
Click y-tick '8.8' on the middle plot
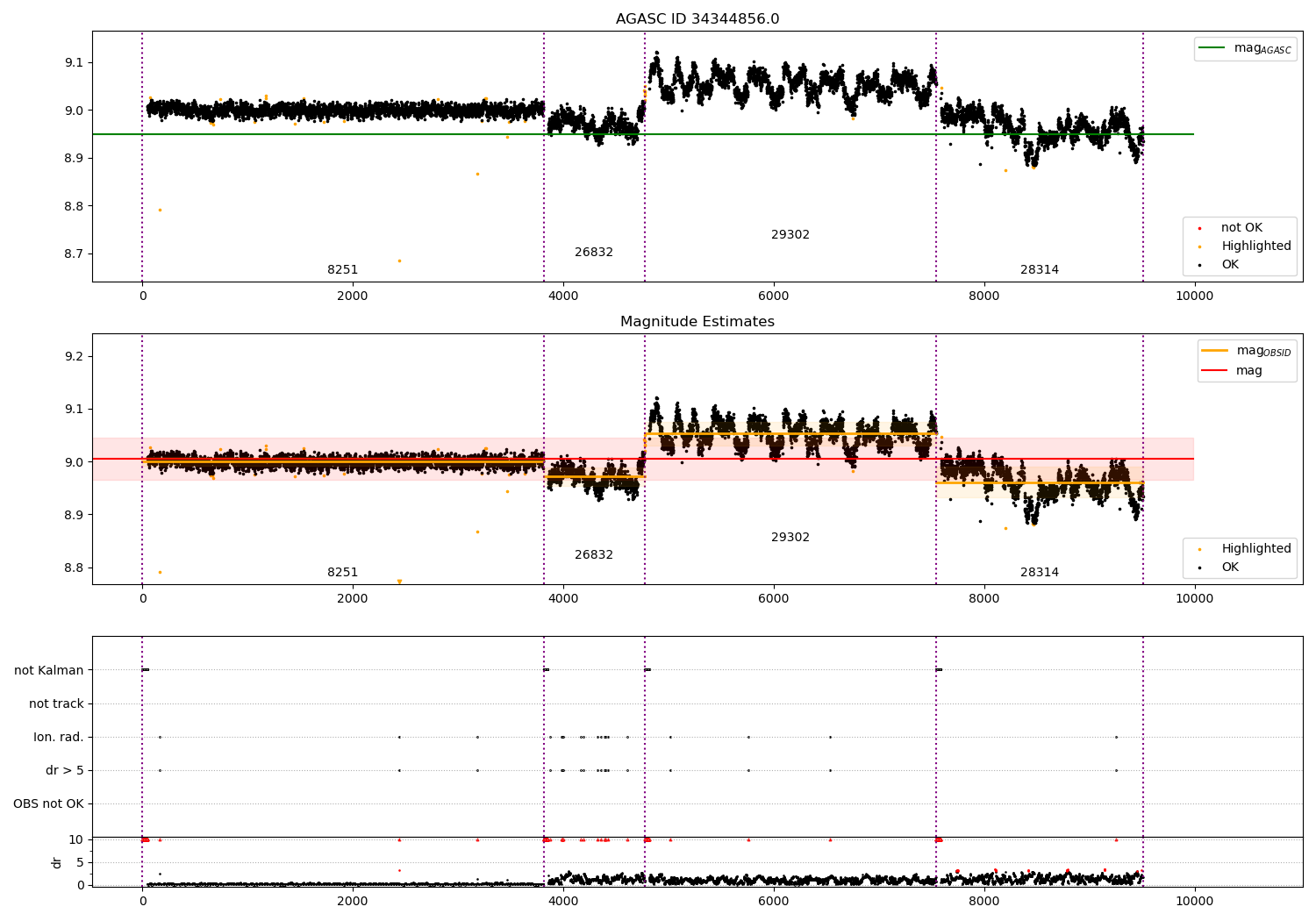[x=74, y=568]
